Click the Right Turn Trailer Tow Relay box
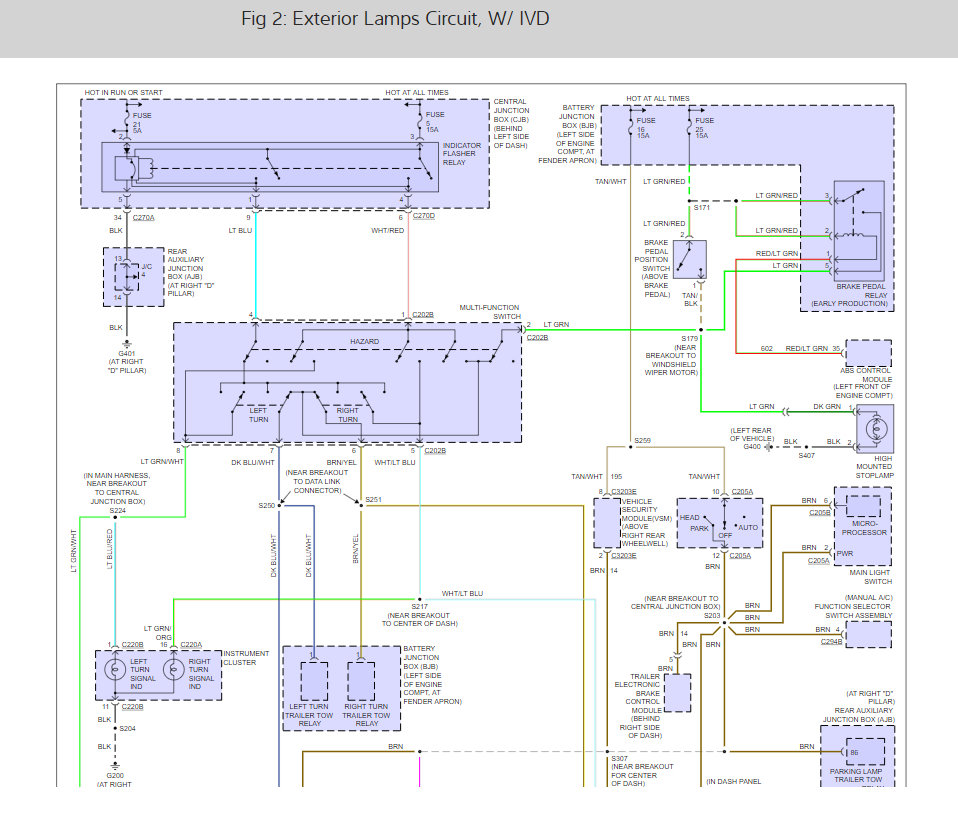Viewport: 958px width, 813px height. point(361,681)
